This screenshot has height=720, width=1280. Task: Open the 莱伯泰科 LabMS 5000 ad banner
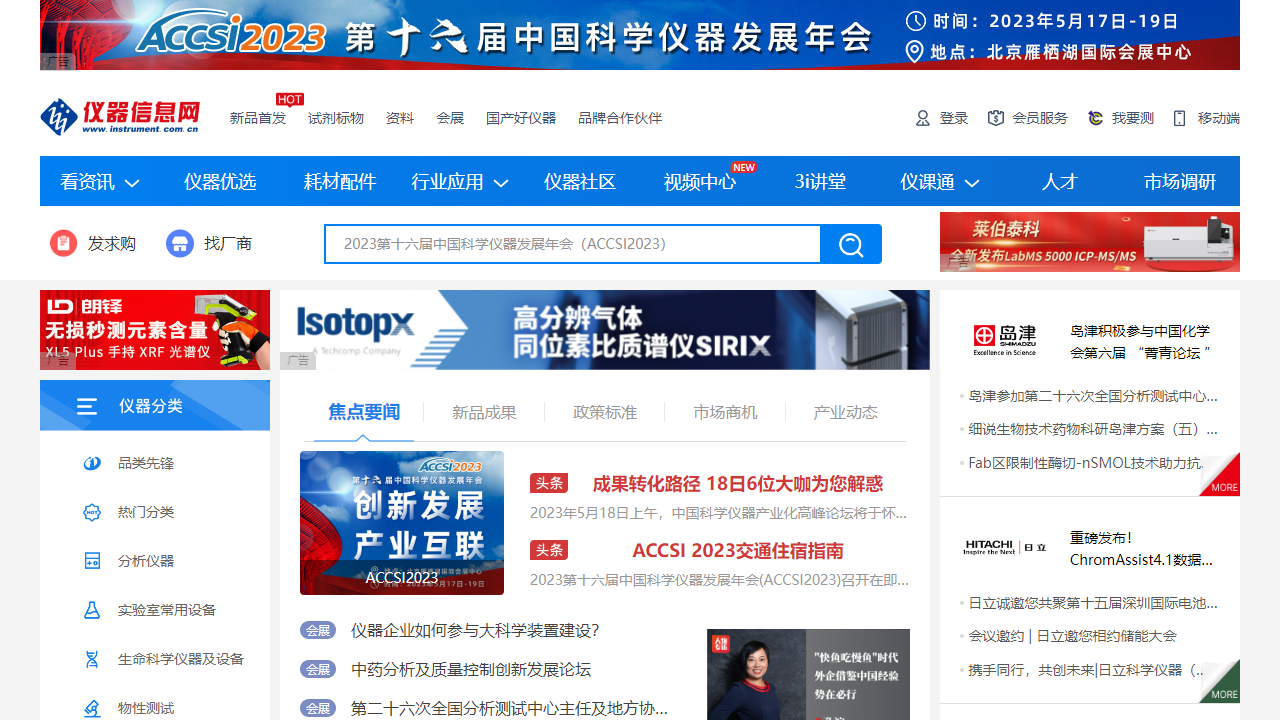click(1090, 242)
